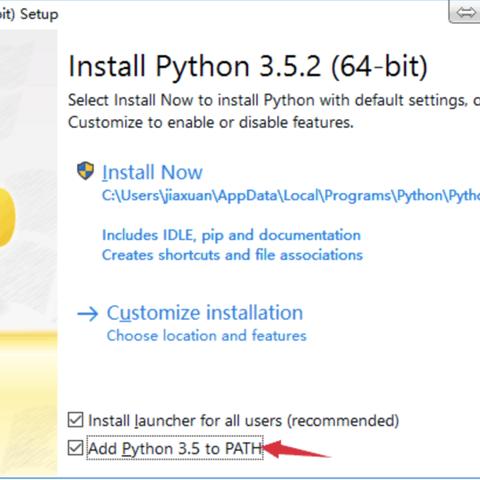Toggle the Add Python 3.5 to PATH checkbox

click(x=75, y=448)
